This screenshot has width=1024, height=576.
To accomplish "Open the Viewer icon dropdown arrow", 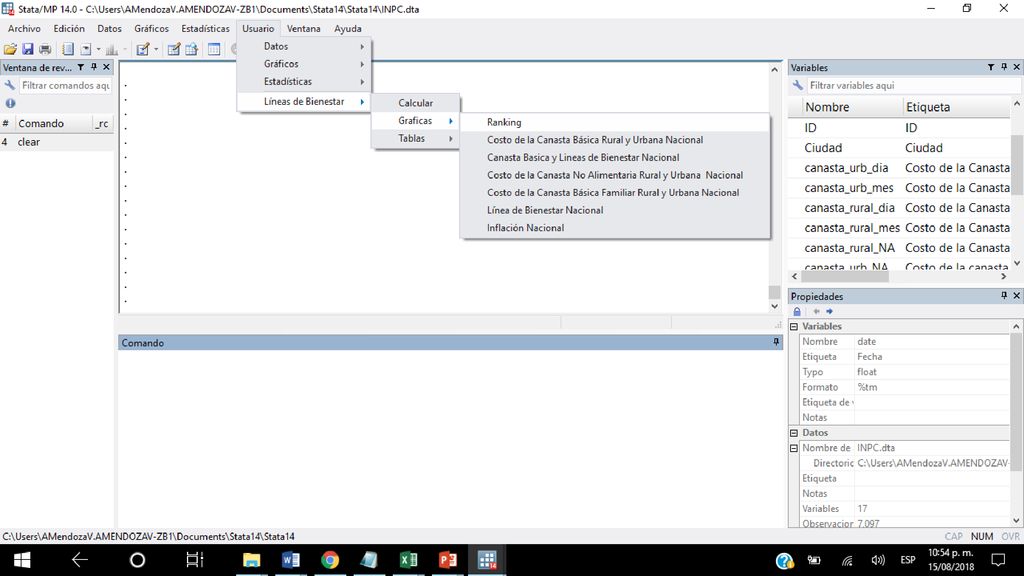I will (x=99, y=49).
